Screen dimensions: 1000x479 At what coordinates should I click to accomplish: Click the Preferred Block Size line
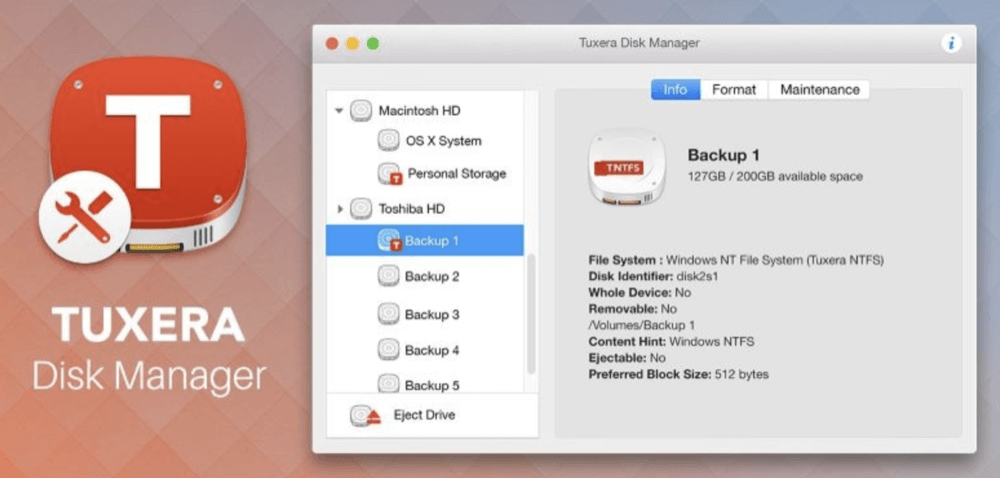coord(679,374)
